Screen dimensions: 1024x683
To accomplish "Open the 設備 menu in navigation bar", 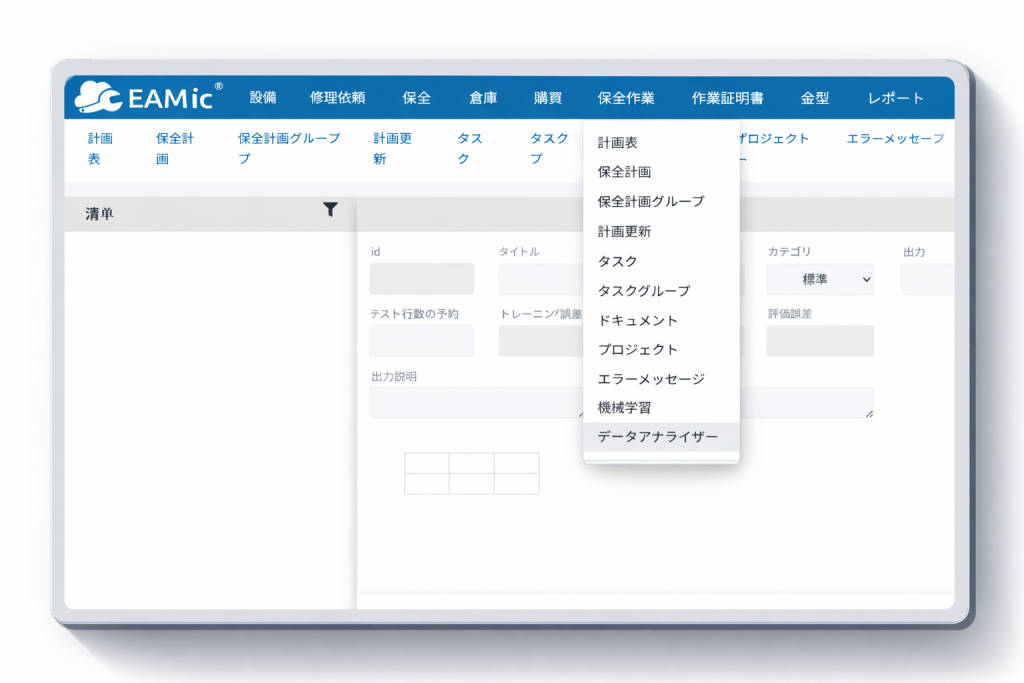I will 263,98.
